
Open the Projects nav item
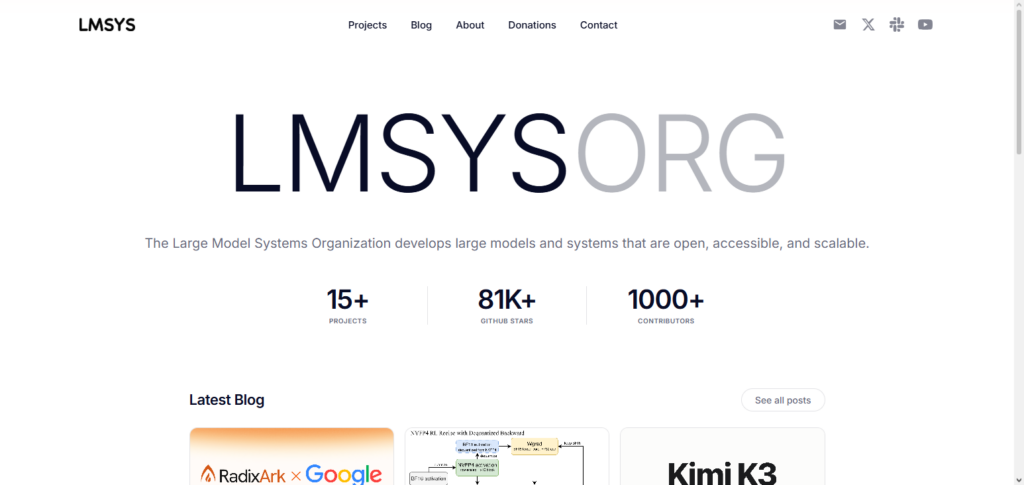tap(367, 25)
